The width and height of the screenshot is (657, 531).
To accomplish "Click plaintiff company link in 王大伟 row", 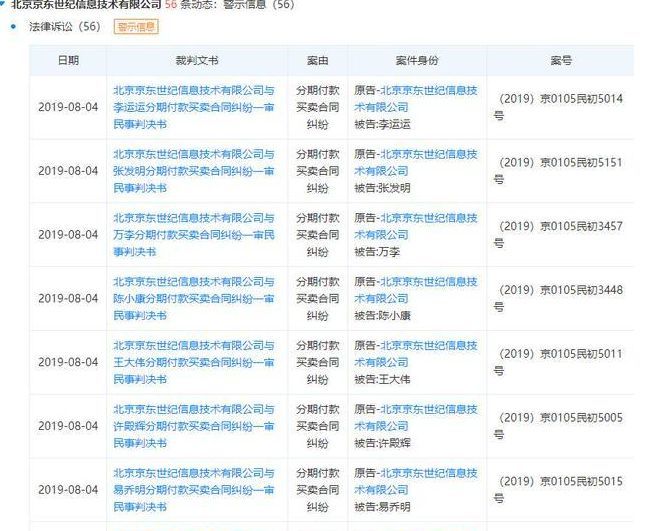I will tap(416, 353).
